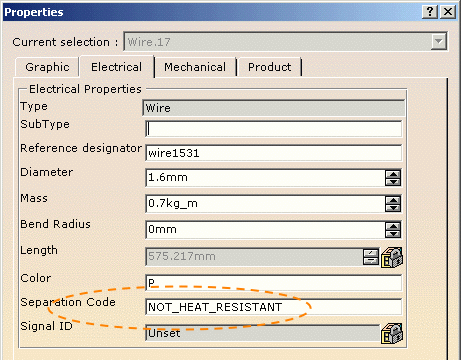The image size is (461, 360).
Task: Click the Color field containing P
Action: [x=274, y=283]
